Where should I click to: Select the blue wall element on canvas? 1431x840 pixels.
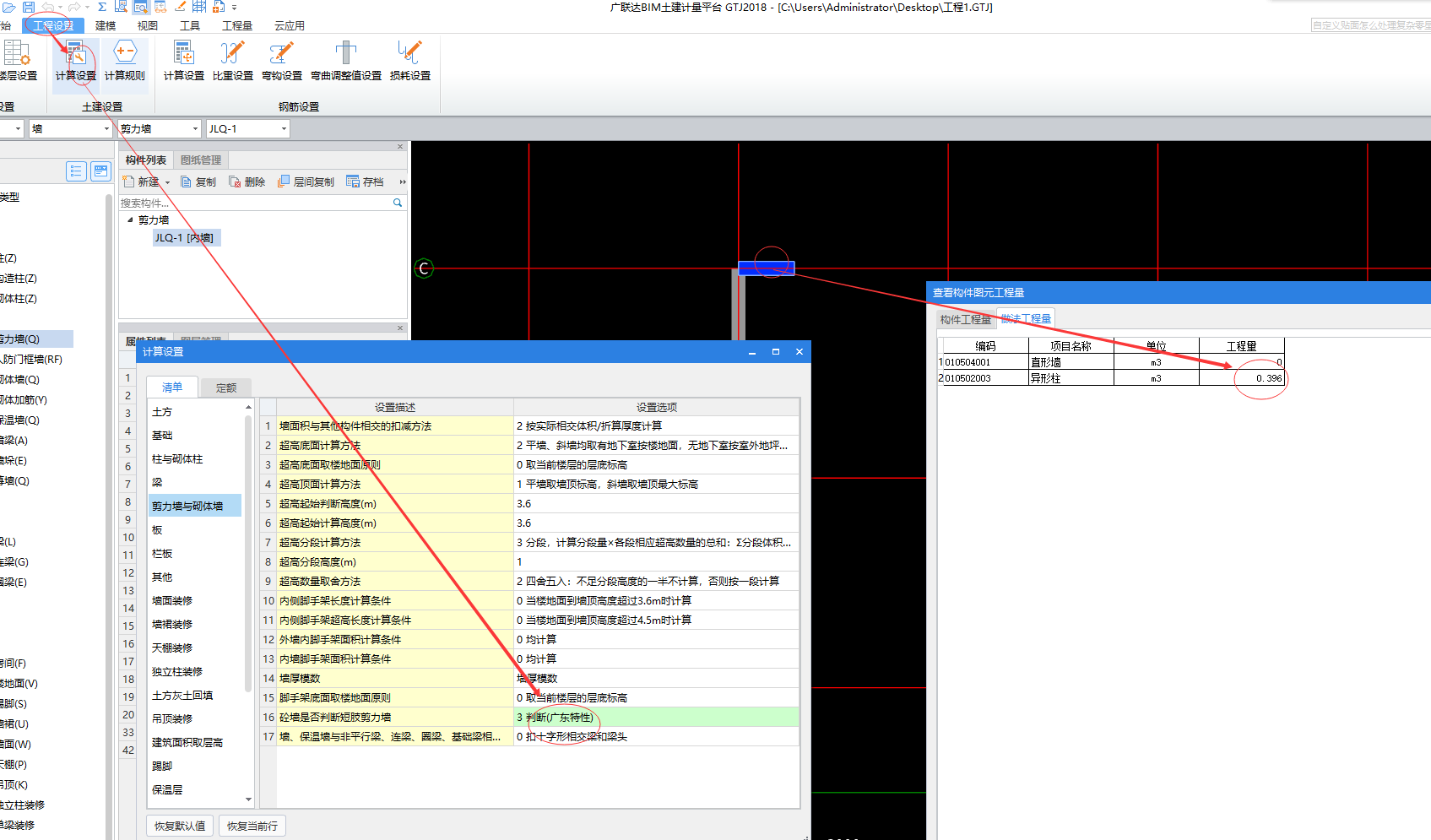pyautogui.click(x=767, y=268)
